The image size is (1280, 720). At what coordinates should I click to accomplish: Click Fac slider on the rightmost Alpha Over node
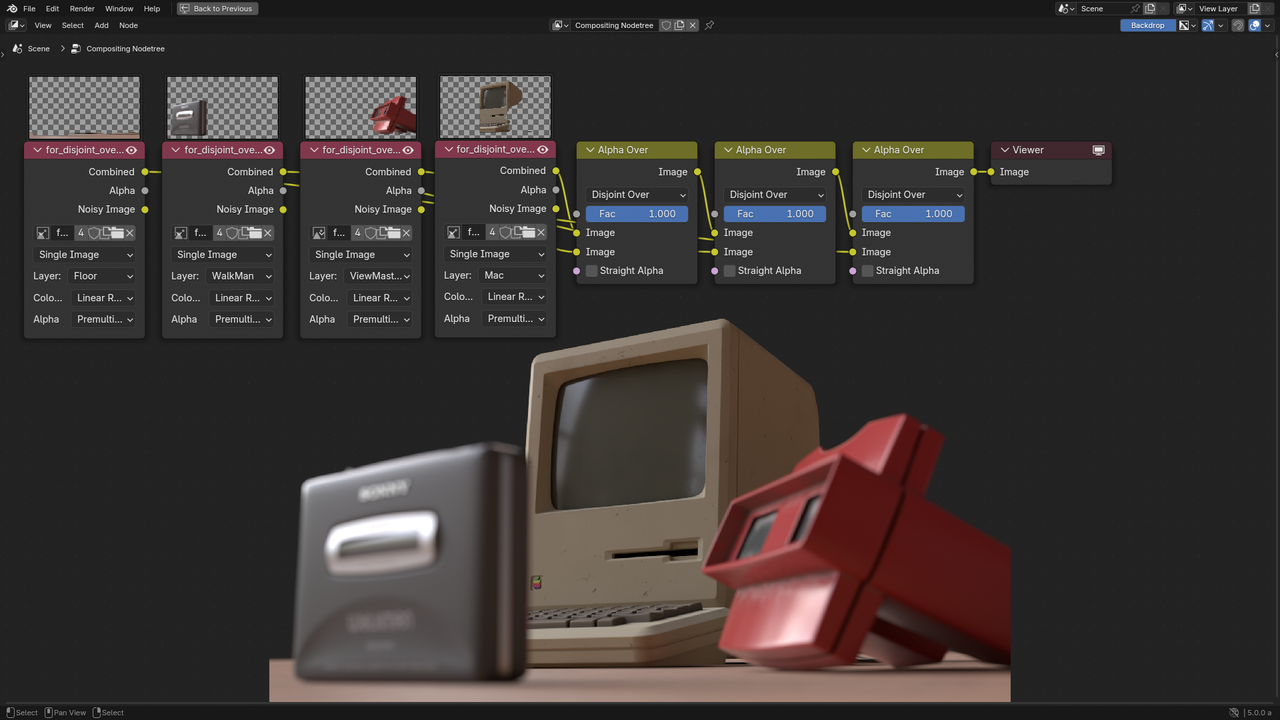pos(913,213)
